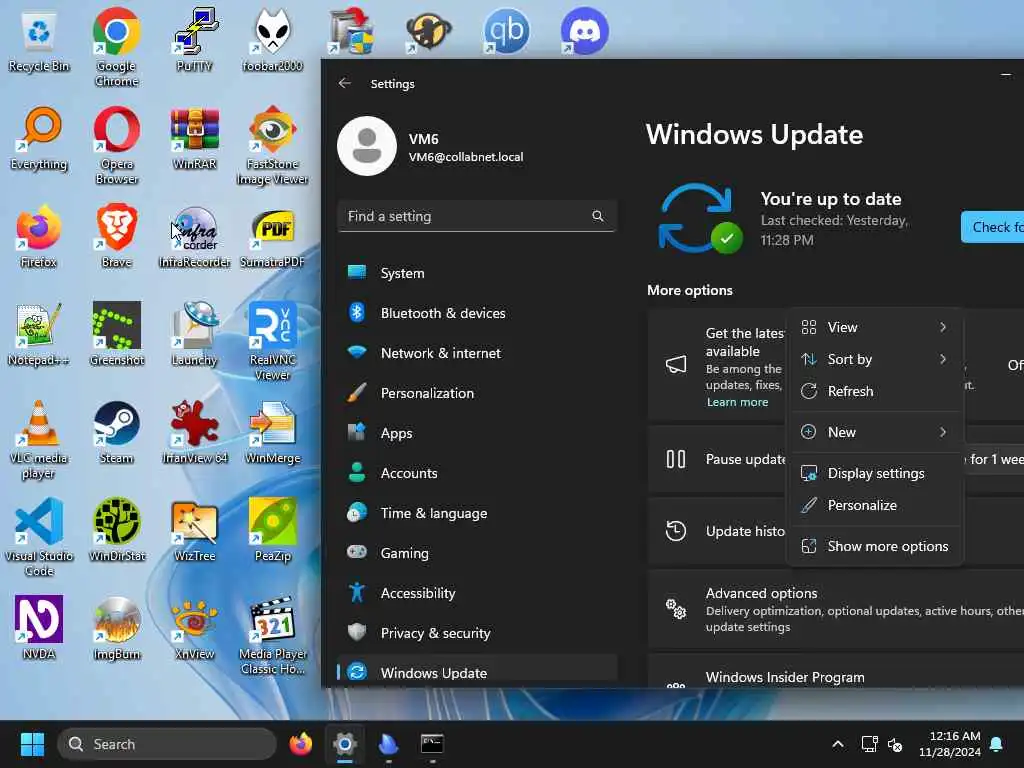Show hidden system tray icons
The height and width of the screenshot is (768, 1024).
coord(837,744)
